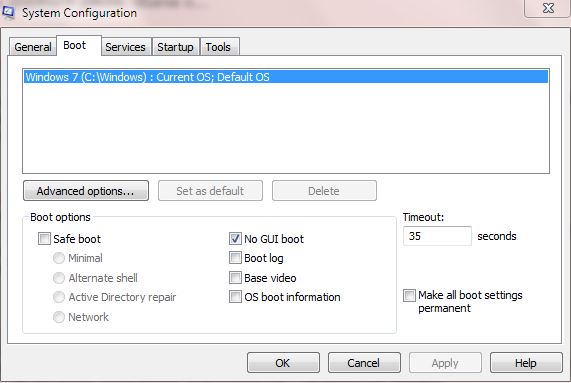Close the System Configuration window
Viewport: 571px width, 383px height.
(x=548, y=8)
